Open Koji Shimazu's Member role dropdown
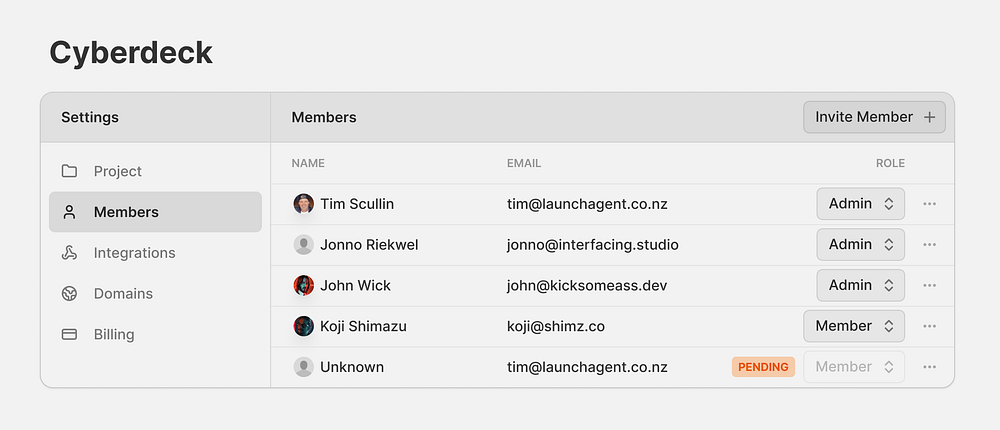1000x430 pixels. [x=854, y=326]
